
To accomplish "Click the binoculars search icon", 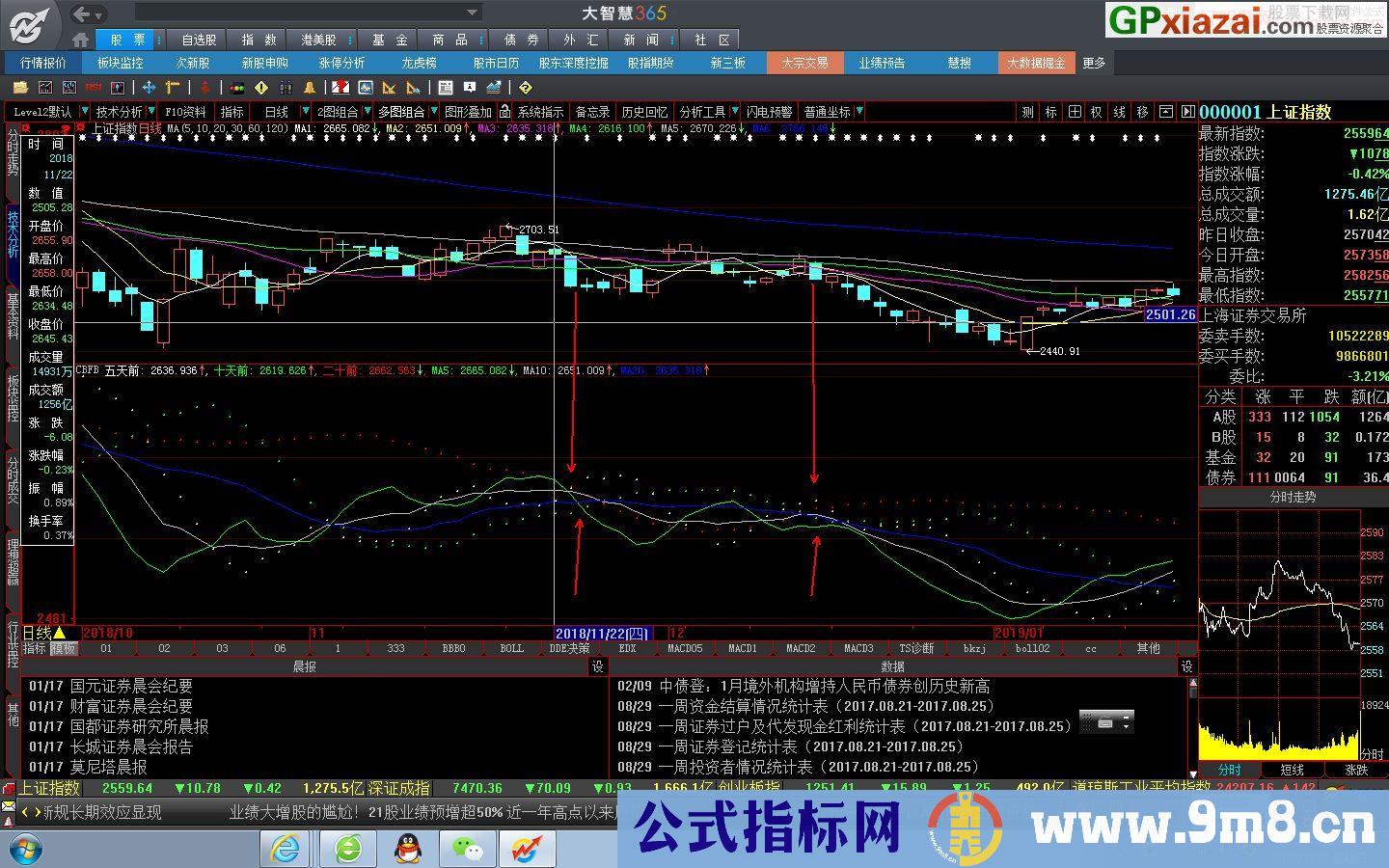I will (286, 87).
